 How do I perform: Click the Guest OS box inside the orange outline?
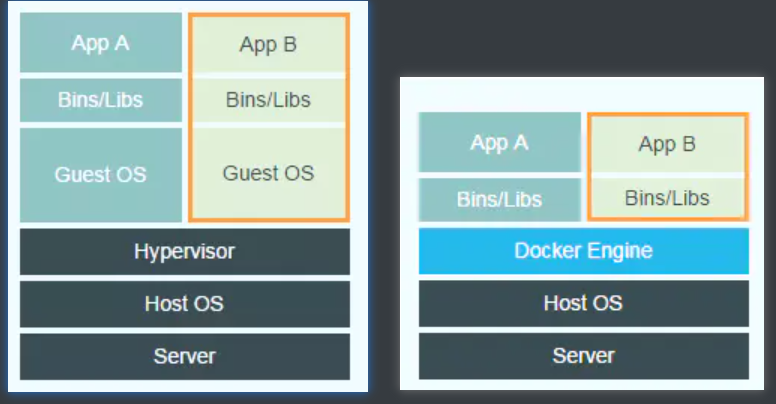[x=268, y=173]
